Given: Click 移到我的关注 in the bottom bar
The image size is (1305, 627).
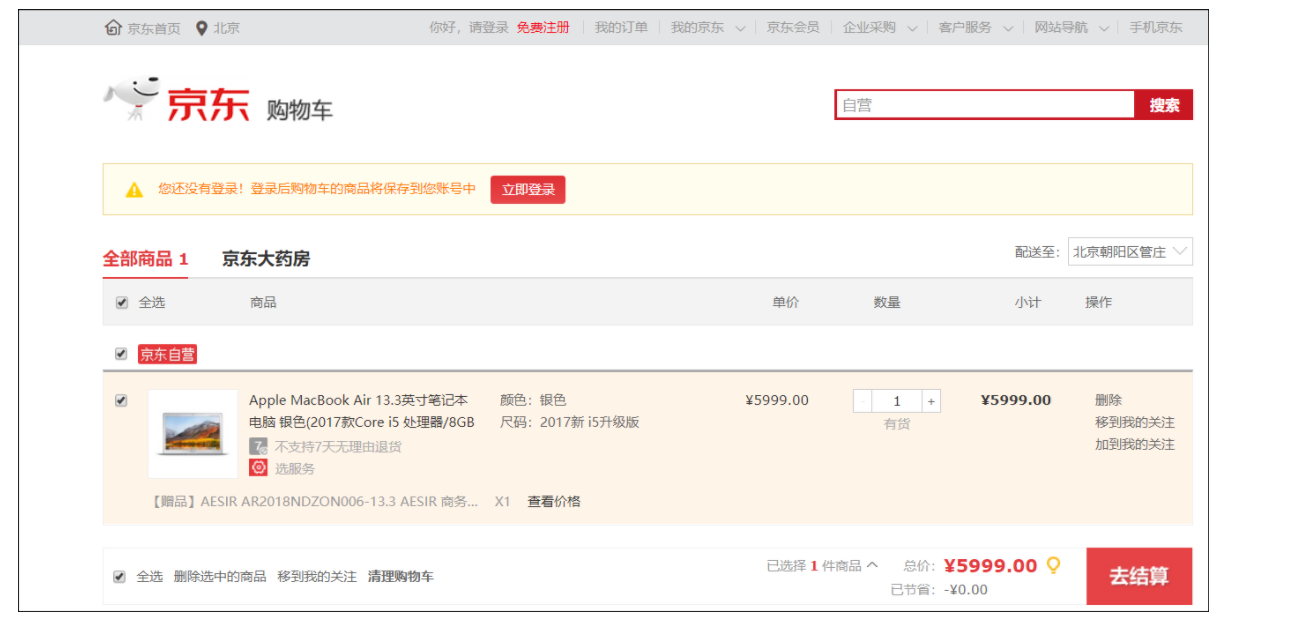Looking at the screenshot, I should [317, 576].
